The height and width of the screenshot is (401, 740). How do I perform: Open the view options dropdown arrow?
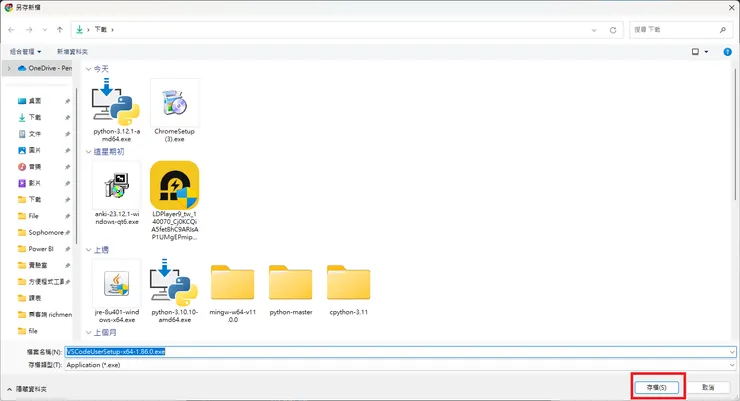click(706, 52)
